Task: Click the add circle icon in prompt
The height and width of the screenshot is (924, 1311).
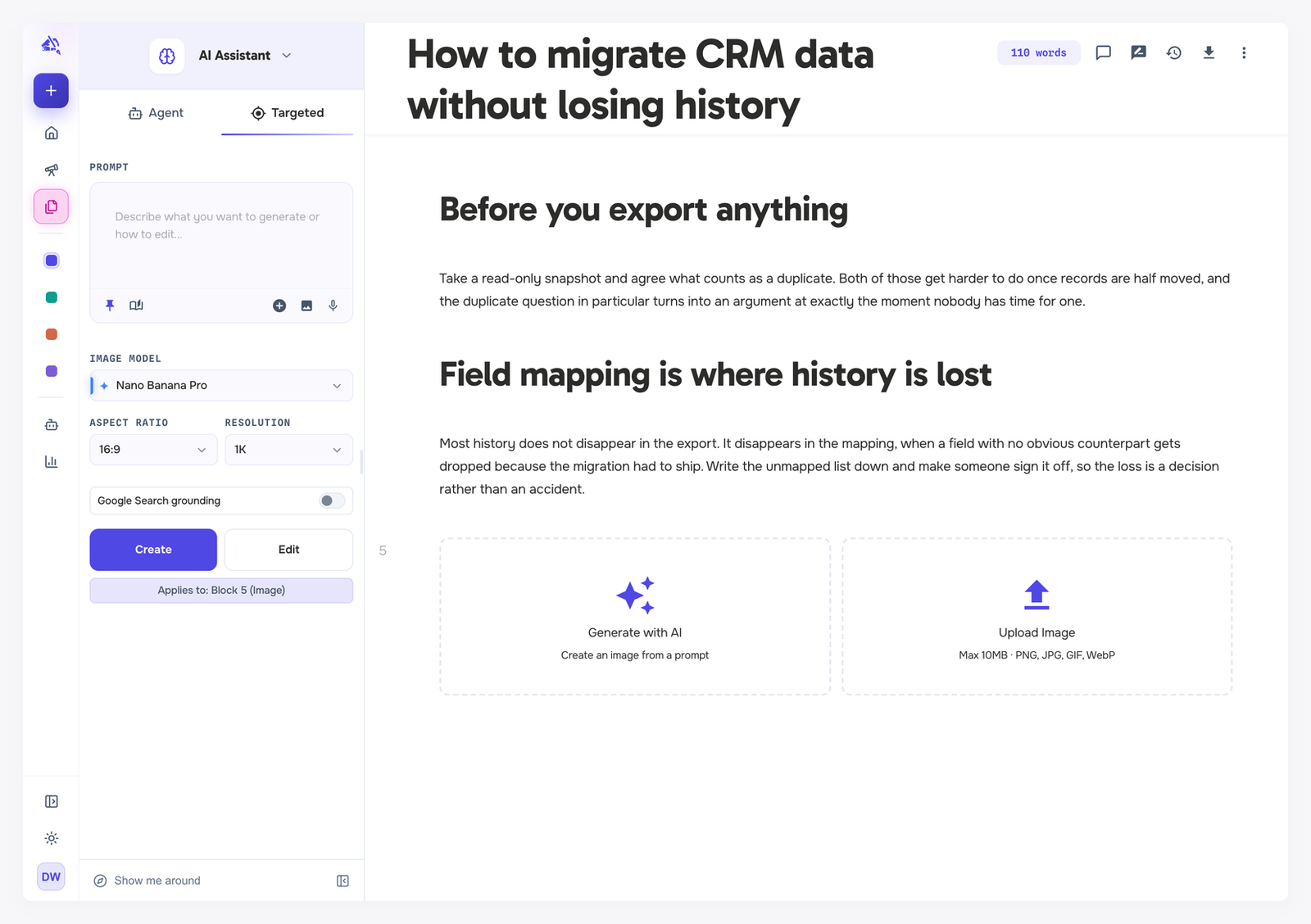Action: 279,306
